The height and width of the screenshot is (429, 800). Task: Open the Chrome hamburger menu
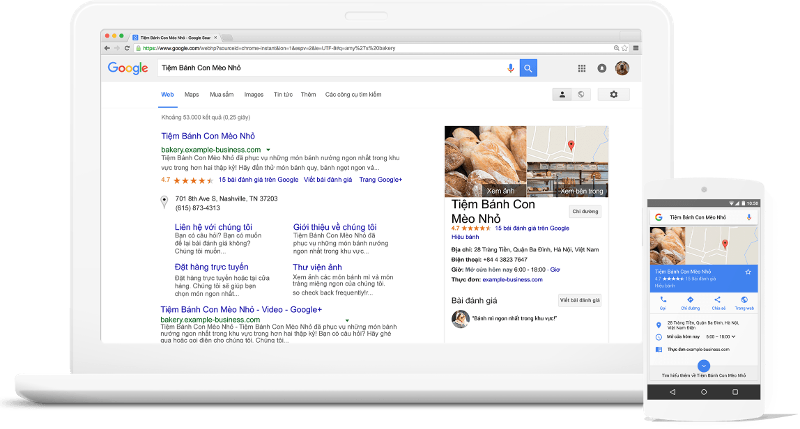636,48
